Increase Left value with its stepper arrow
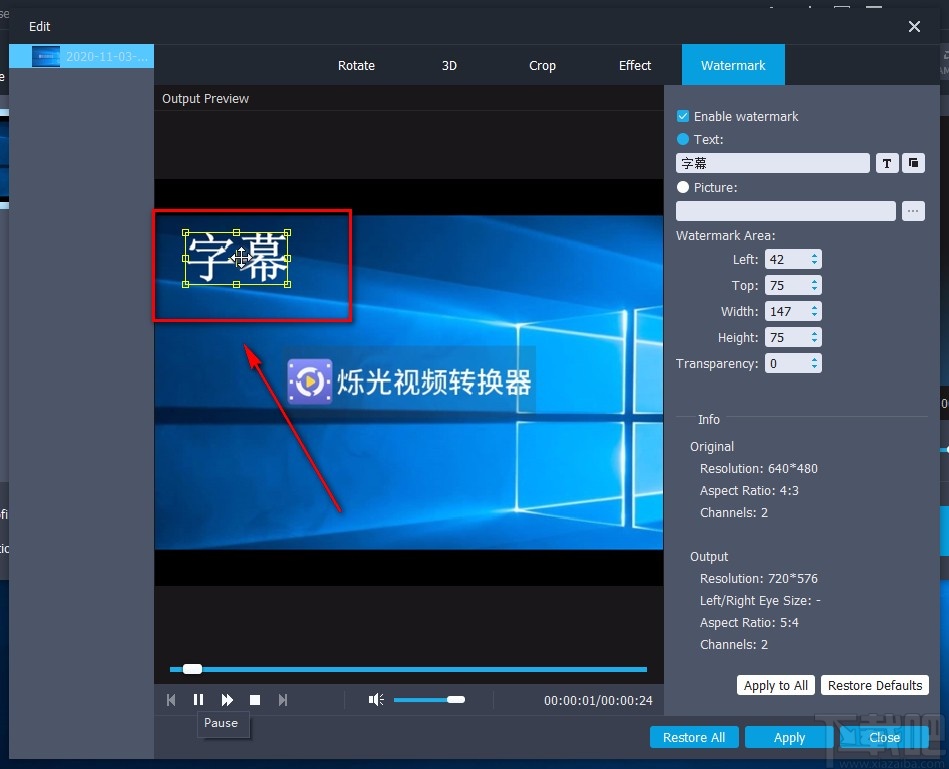The image size is (949, 769). click(x=813, y=255)
